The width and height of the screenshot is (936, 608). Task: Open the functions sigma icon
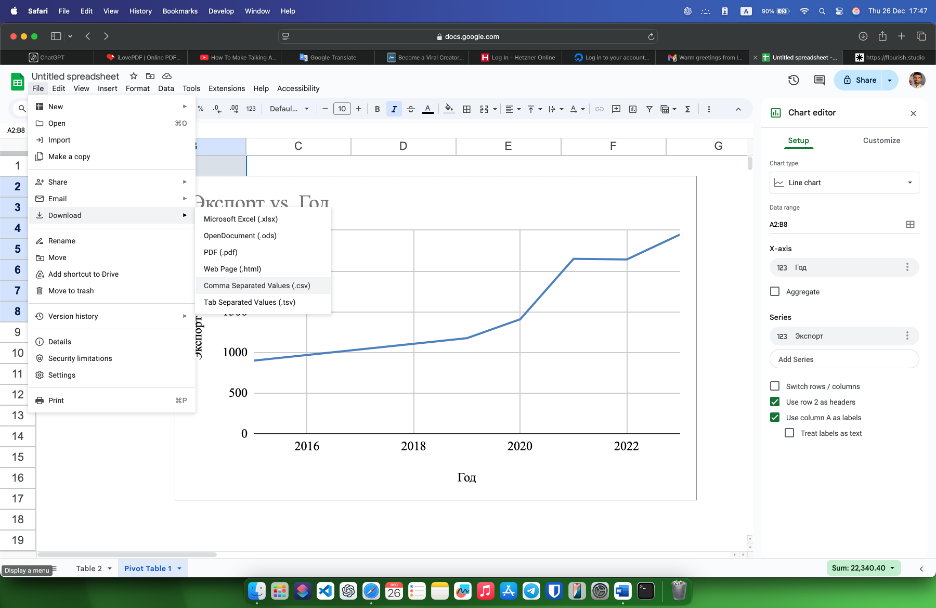point(688,109)
